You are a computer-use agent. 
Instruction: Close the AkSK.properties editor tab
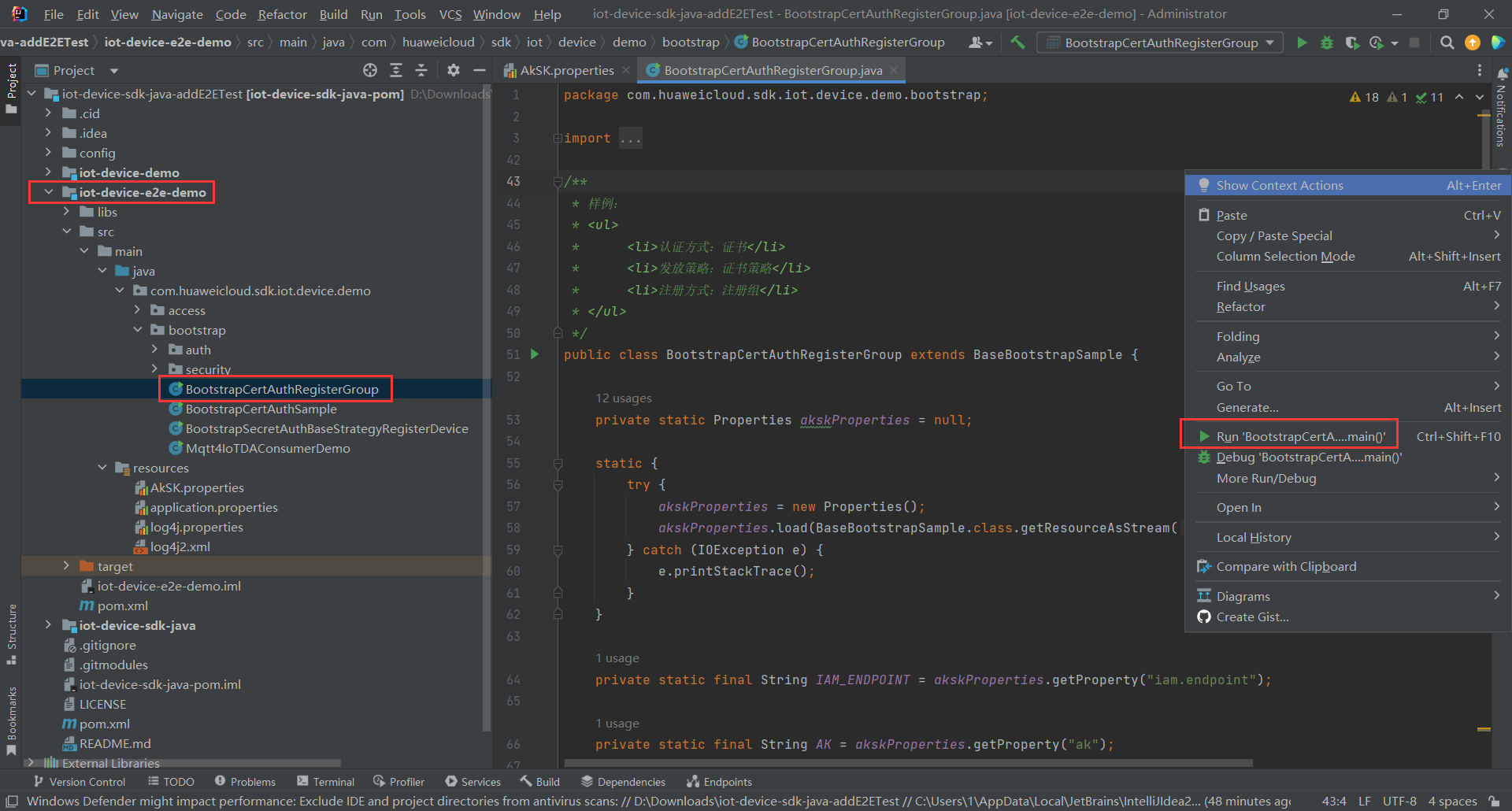point(626,70)
